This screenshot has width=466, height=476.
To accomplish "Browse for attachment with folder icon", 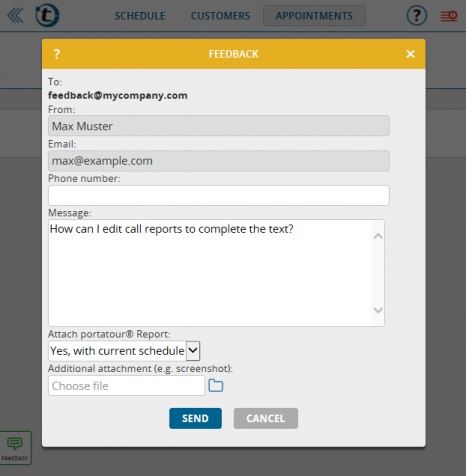I will pos(216,386).
